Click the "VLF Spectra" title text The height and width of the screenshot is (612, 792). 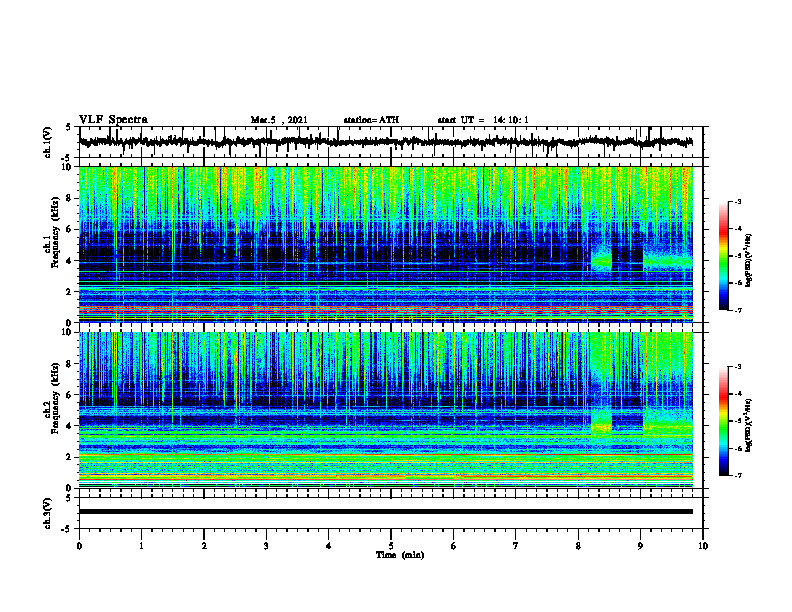tap(113, 120)
